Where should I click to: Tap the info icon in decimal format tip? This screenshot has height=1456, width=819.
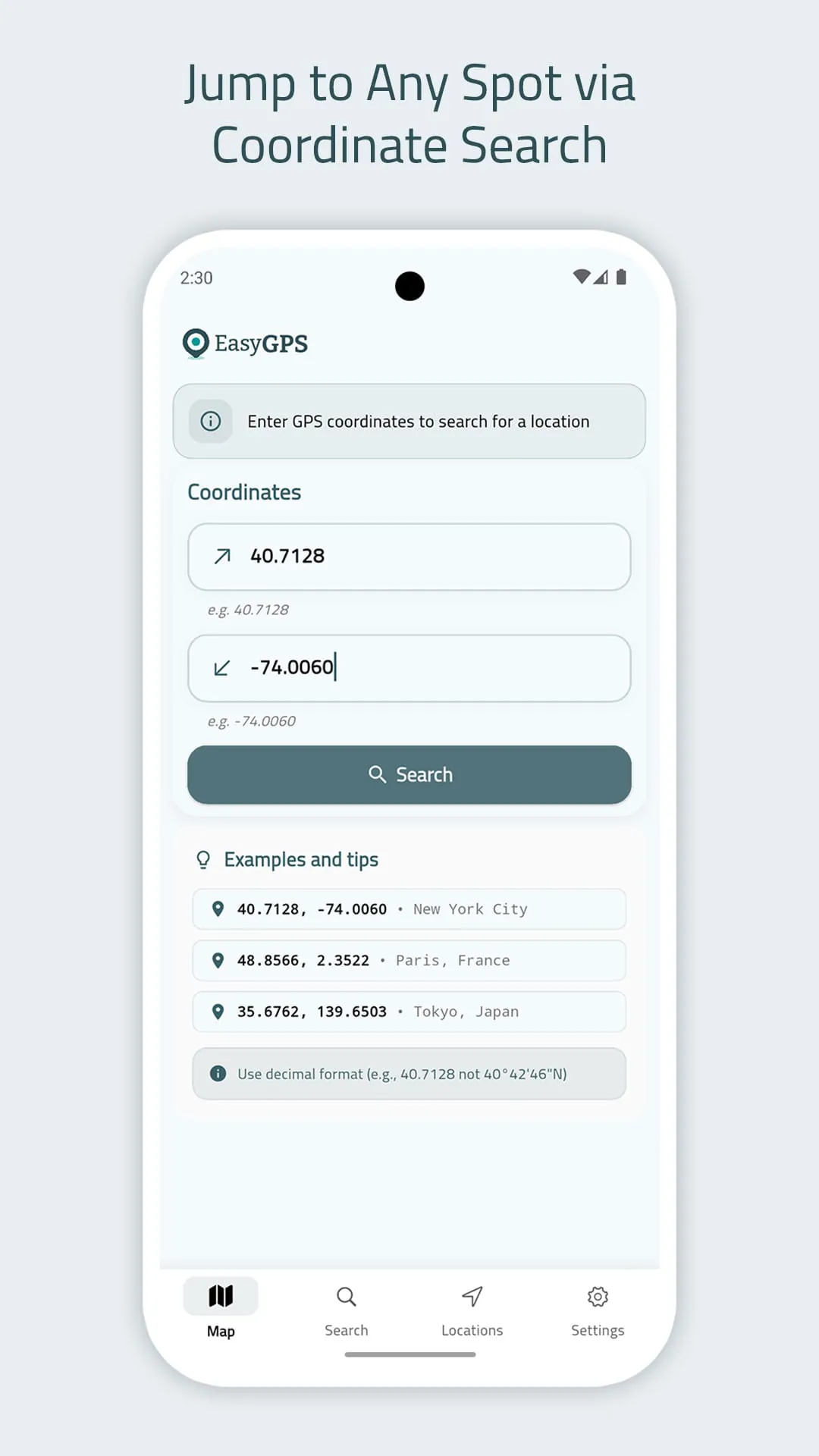click(x=218, y=1074)
